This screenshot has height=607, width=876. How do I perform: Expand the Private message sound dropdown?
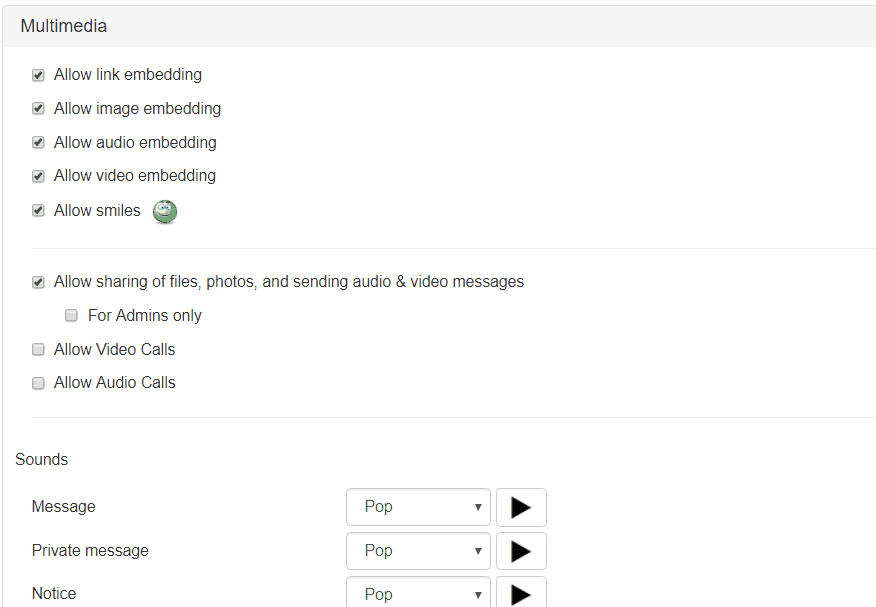[x=418, y=551]
